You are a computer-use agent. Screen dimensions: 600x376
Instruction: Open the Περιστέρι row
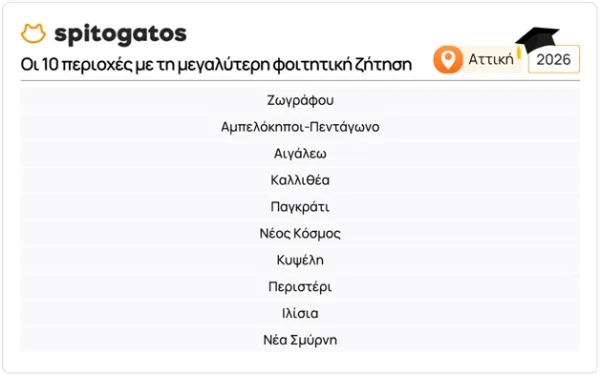(x=300, y=286)
